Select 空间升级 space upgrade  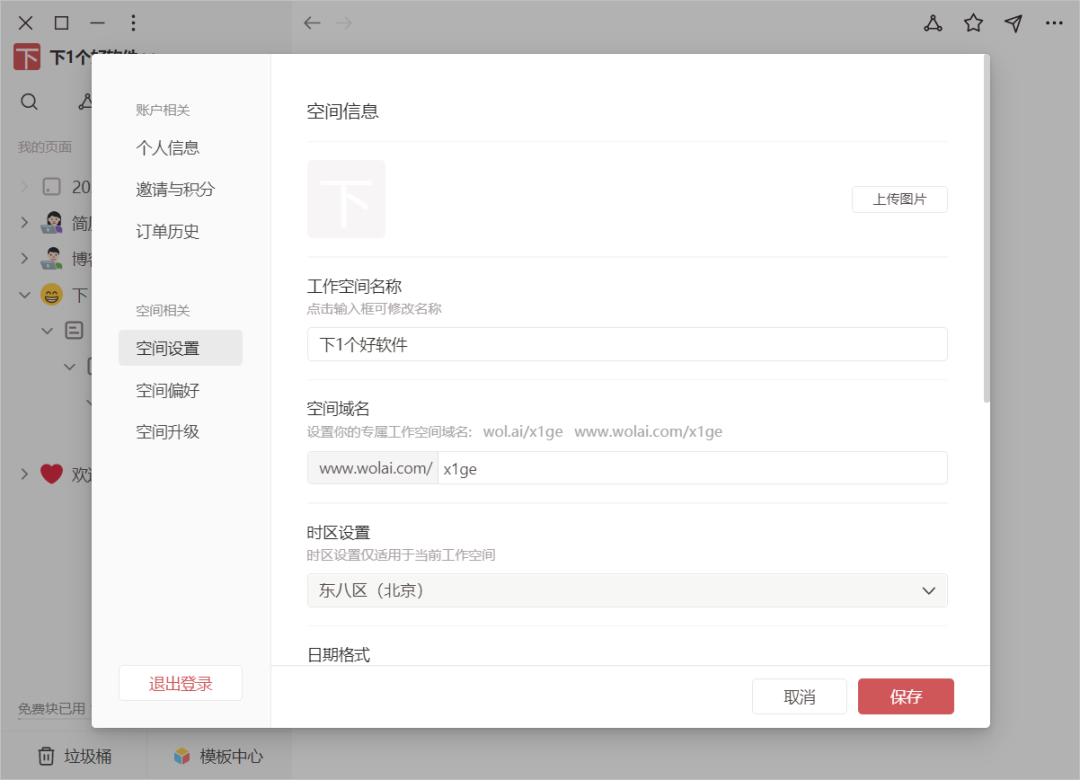pyautogui.click(x=170, y=431)
